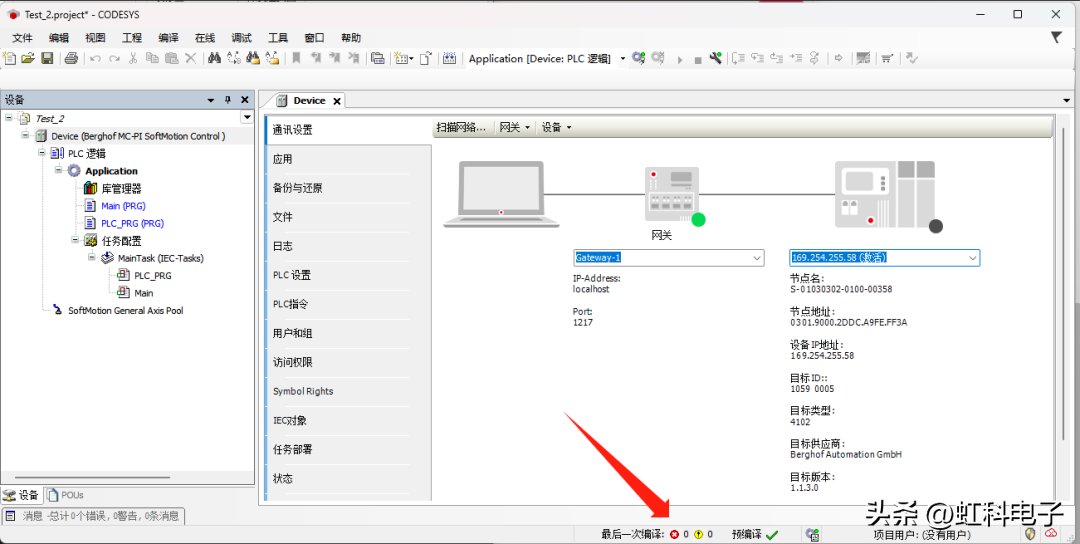Open the 在线 menu
Screen dimensions: 1080x544
[x=205, y=38]
